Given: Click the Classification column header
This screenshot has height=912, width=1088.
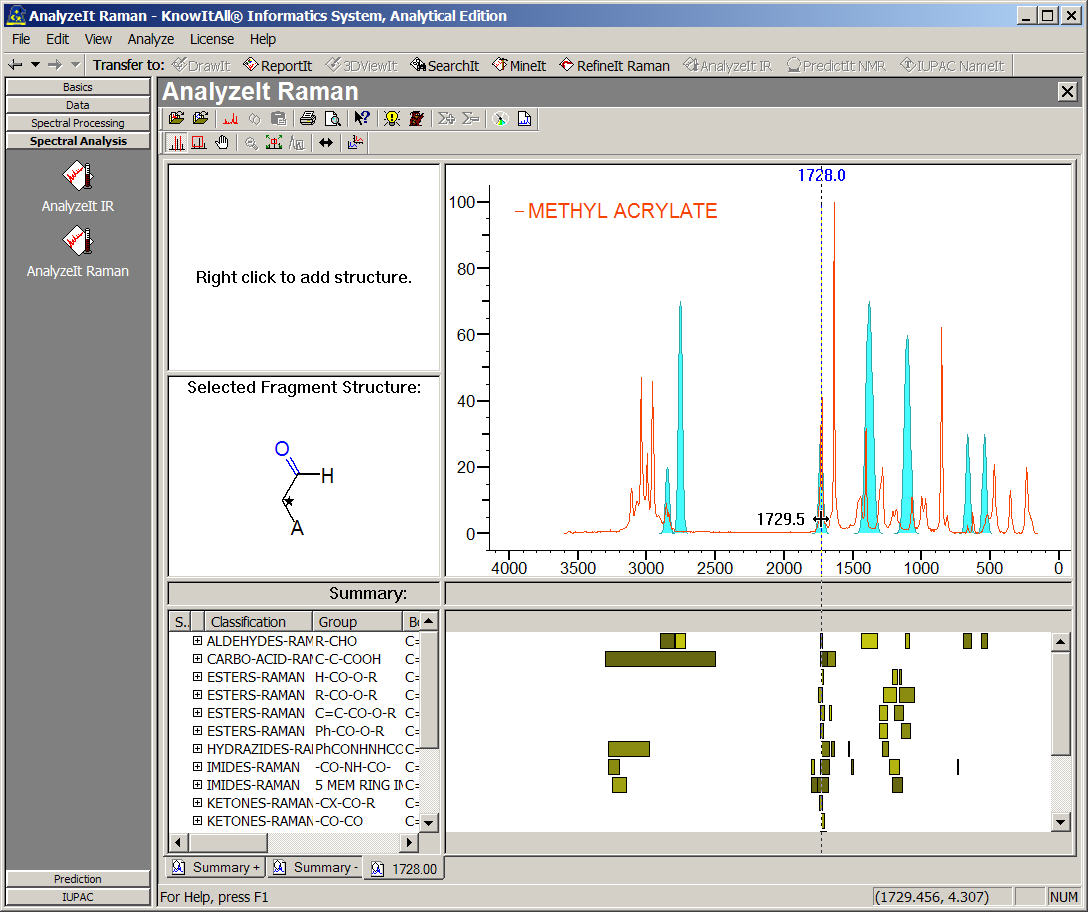Looking at the screenshot, I should [x=258, y=621].
